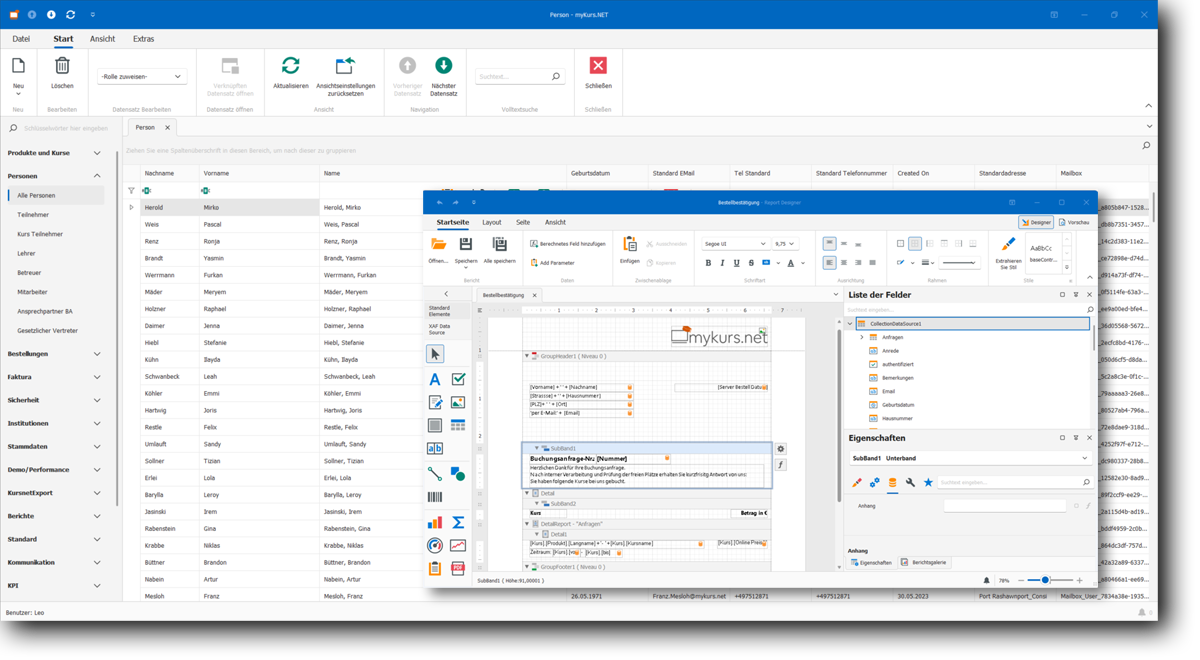Expand Anfragen node in field list
The height and width of the screenshot is (660, 1200).
[862, 337]
